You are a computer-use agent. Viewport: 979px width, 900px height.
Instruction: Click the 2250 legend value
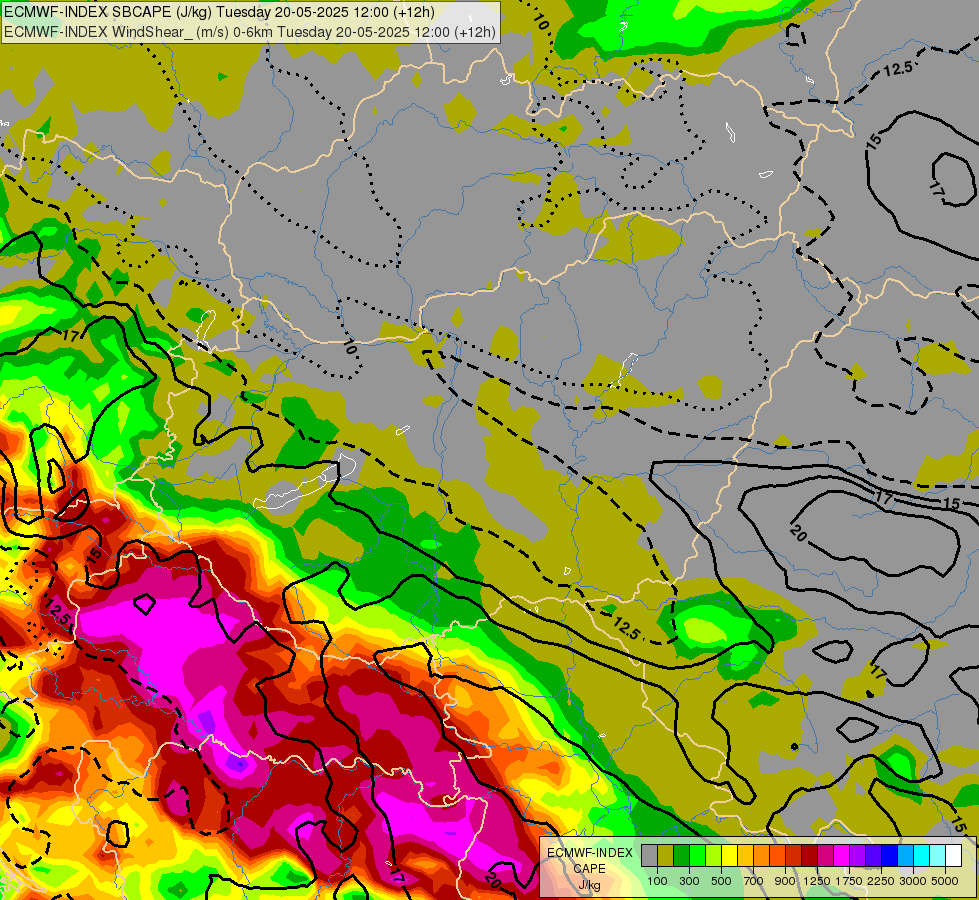click(881, 881)
